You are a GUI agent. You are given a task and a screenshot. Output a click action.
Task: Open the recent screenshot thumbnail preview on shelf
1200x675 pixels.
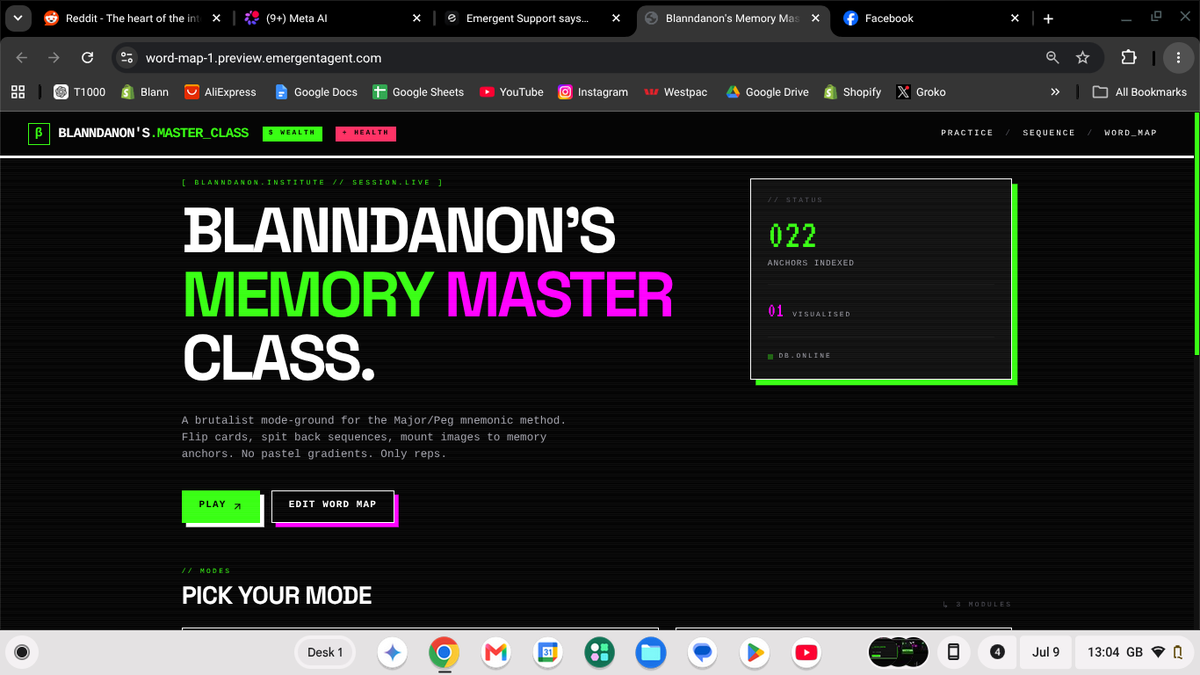[899, 652]
